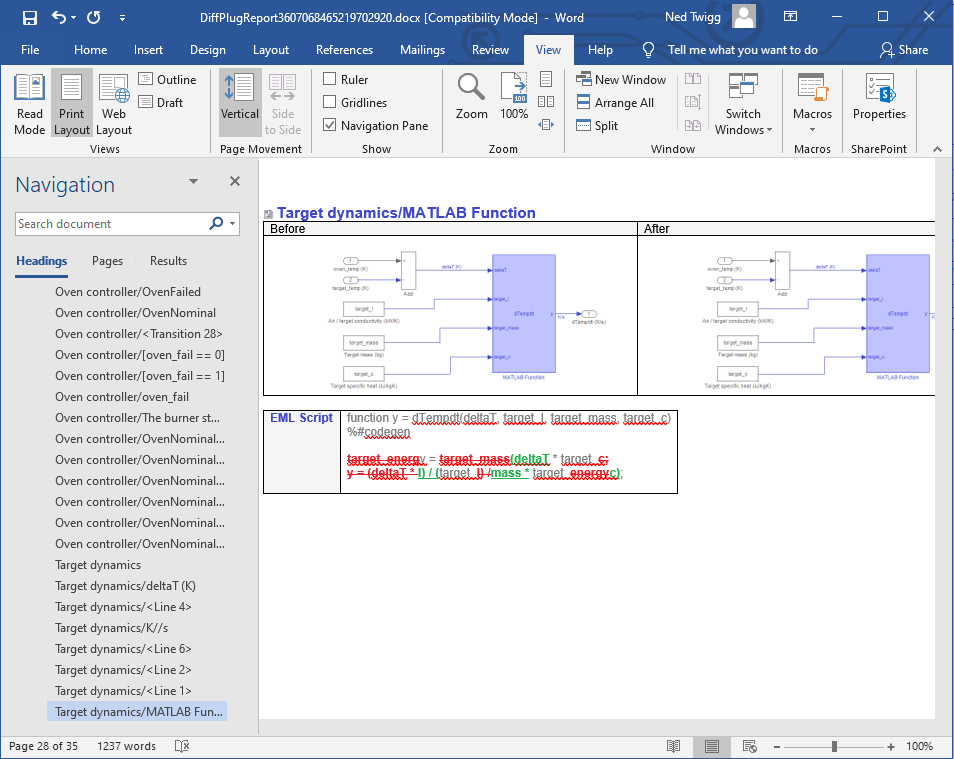Show One Page zoom

coord(546,79)
